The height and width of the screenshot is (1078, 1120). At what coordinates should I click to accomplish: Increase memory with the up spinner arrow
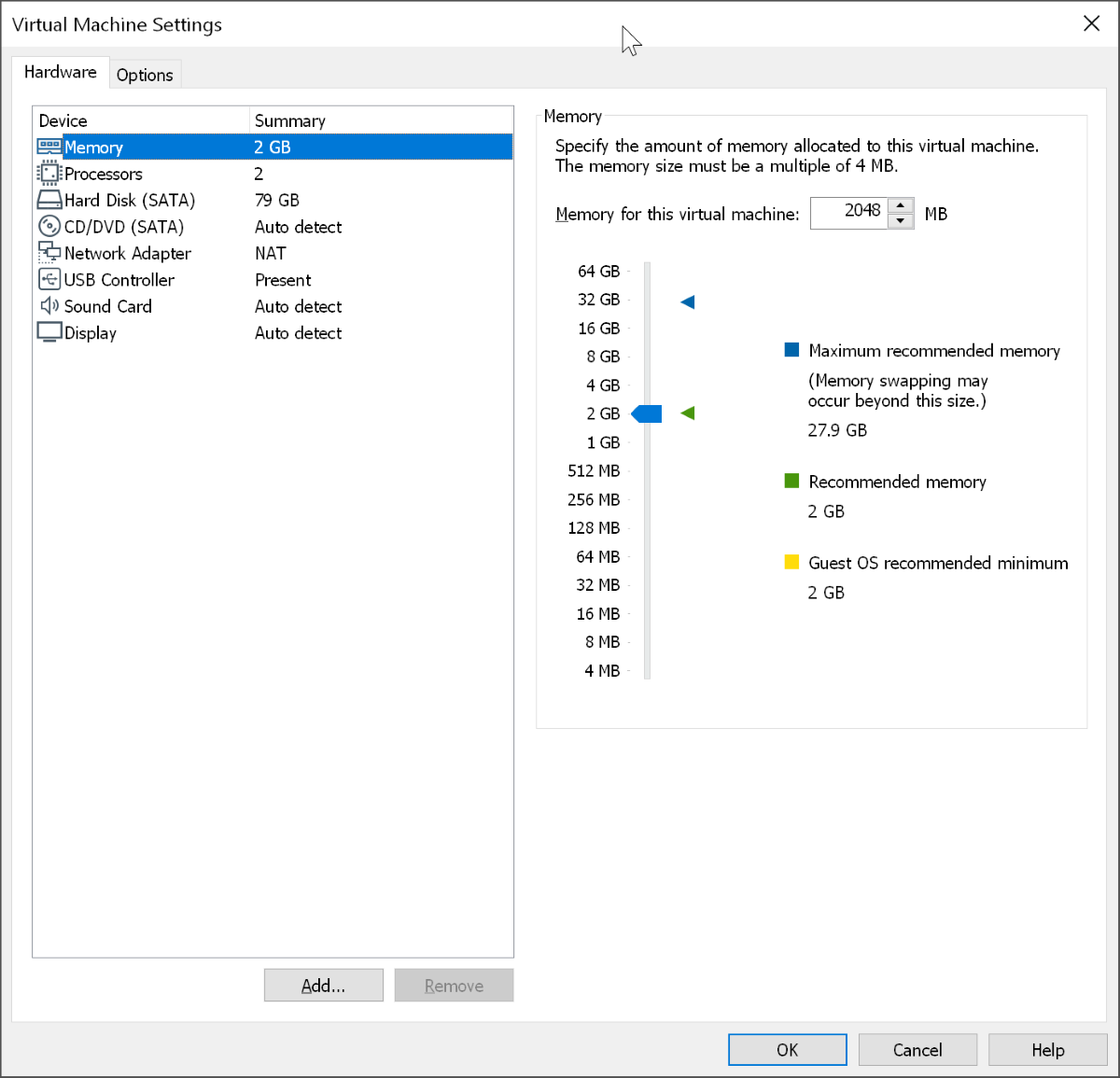click(901, 206)
